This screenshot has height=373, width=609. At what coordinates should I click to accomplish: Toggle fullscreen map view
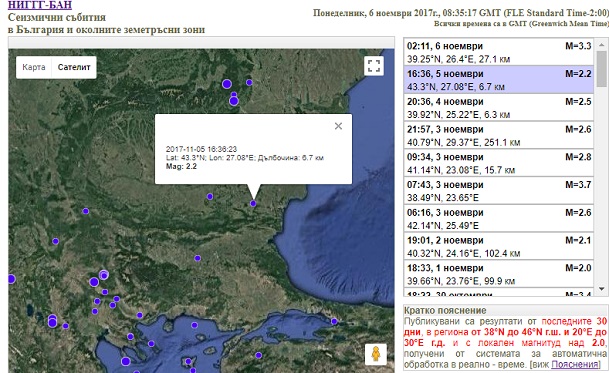point(374,66)
